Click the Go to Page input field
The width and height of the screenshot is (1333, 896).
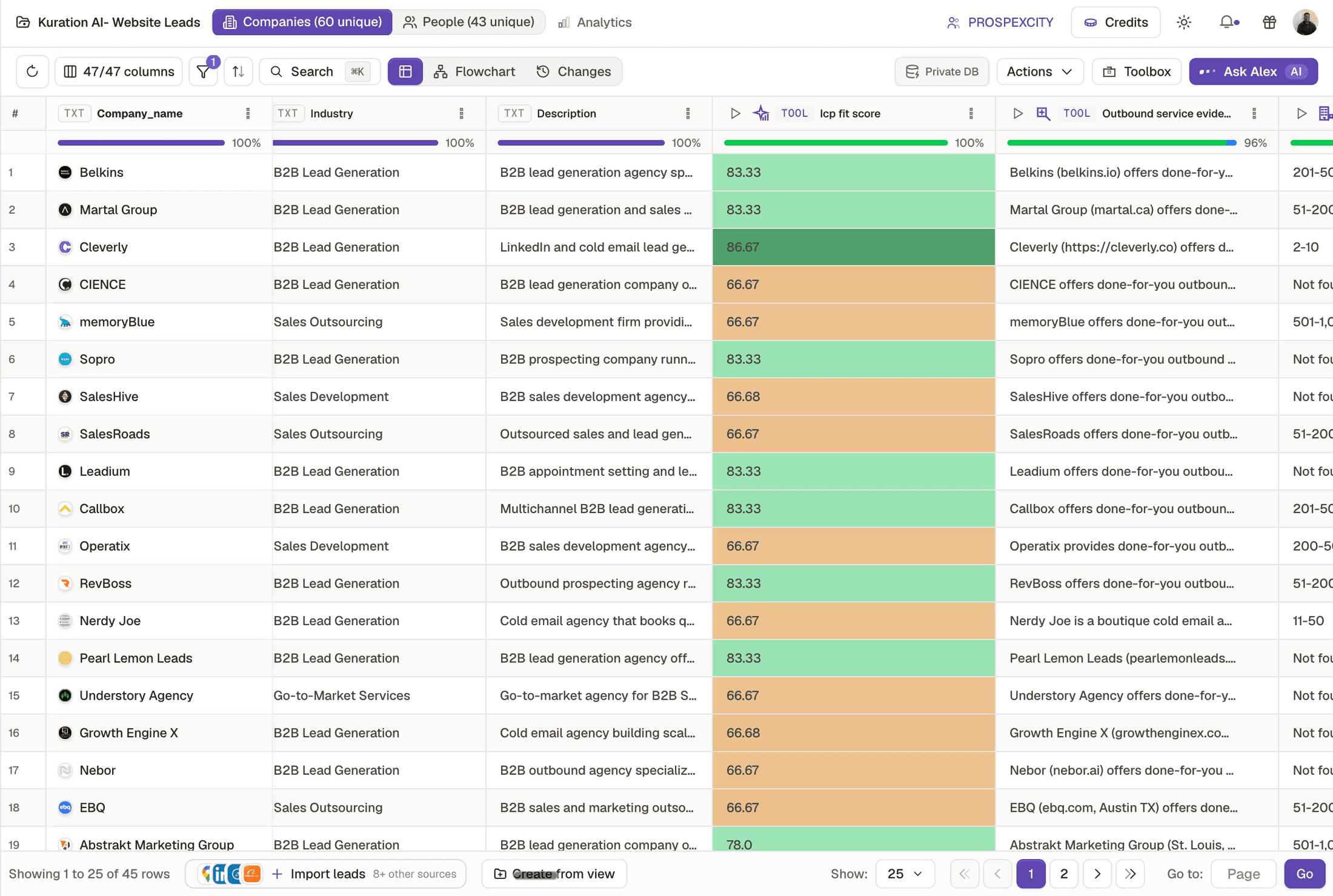[1243, 874]
